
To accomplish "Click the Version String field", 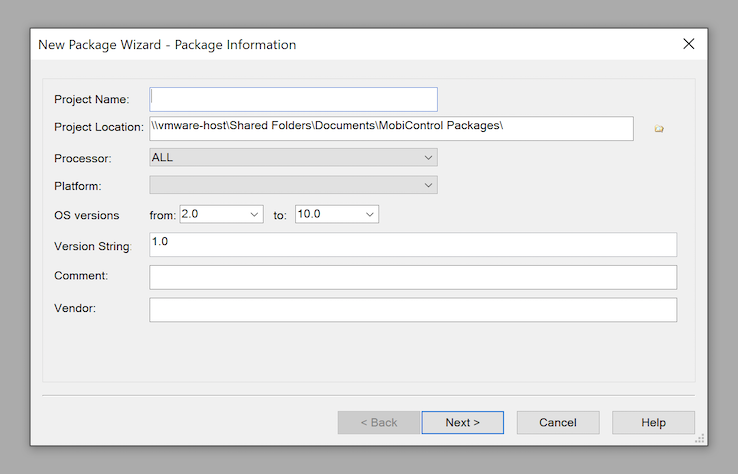I will coord(413,244).
